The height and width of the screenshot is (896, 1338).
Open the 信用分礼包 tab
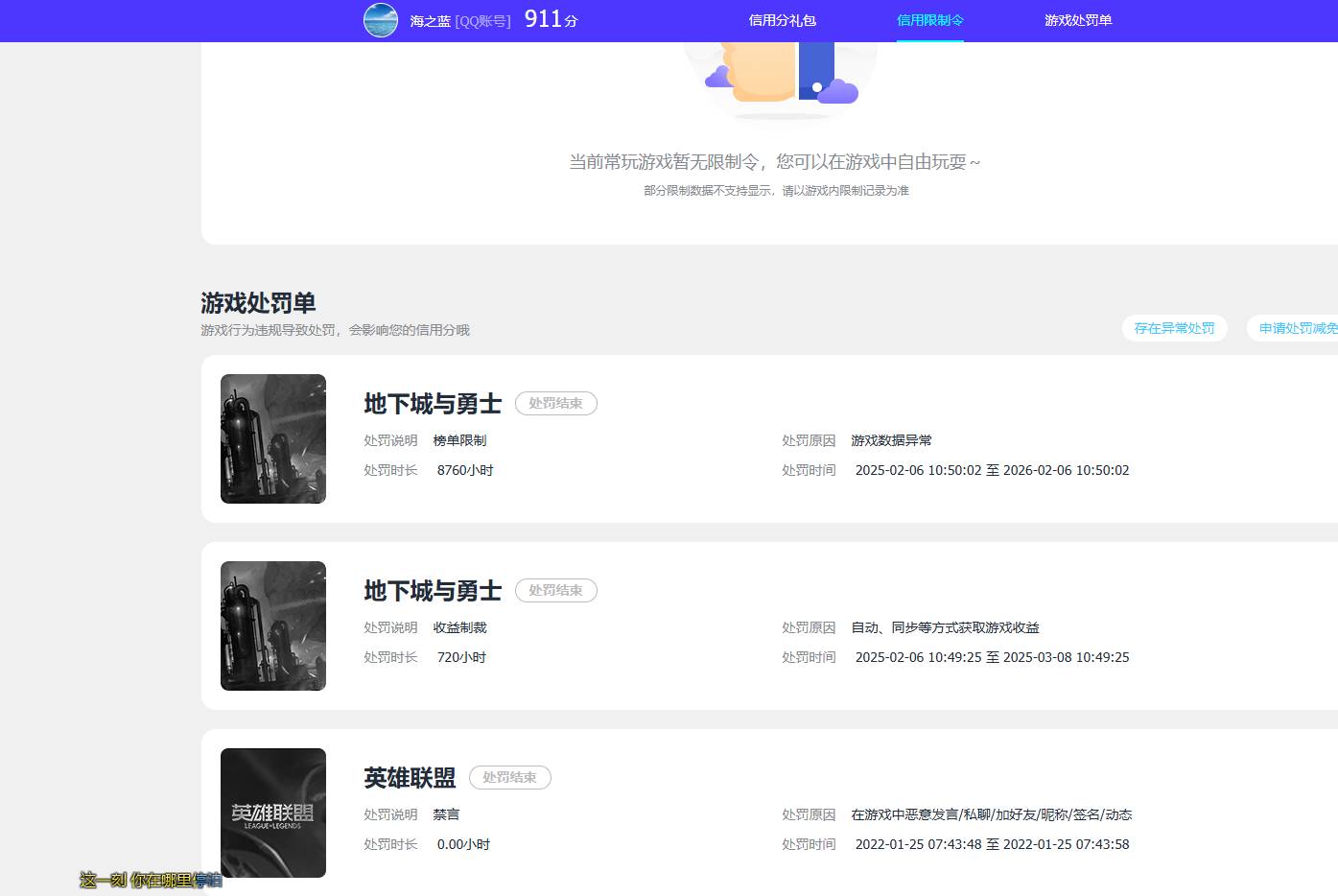click(782, 20)
